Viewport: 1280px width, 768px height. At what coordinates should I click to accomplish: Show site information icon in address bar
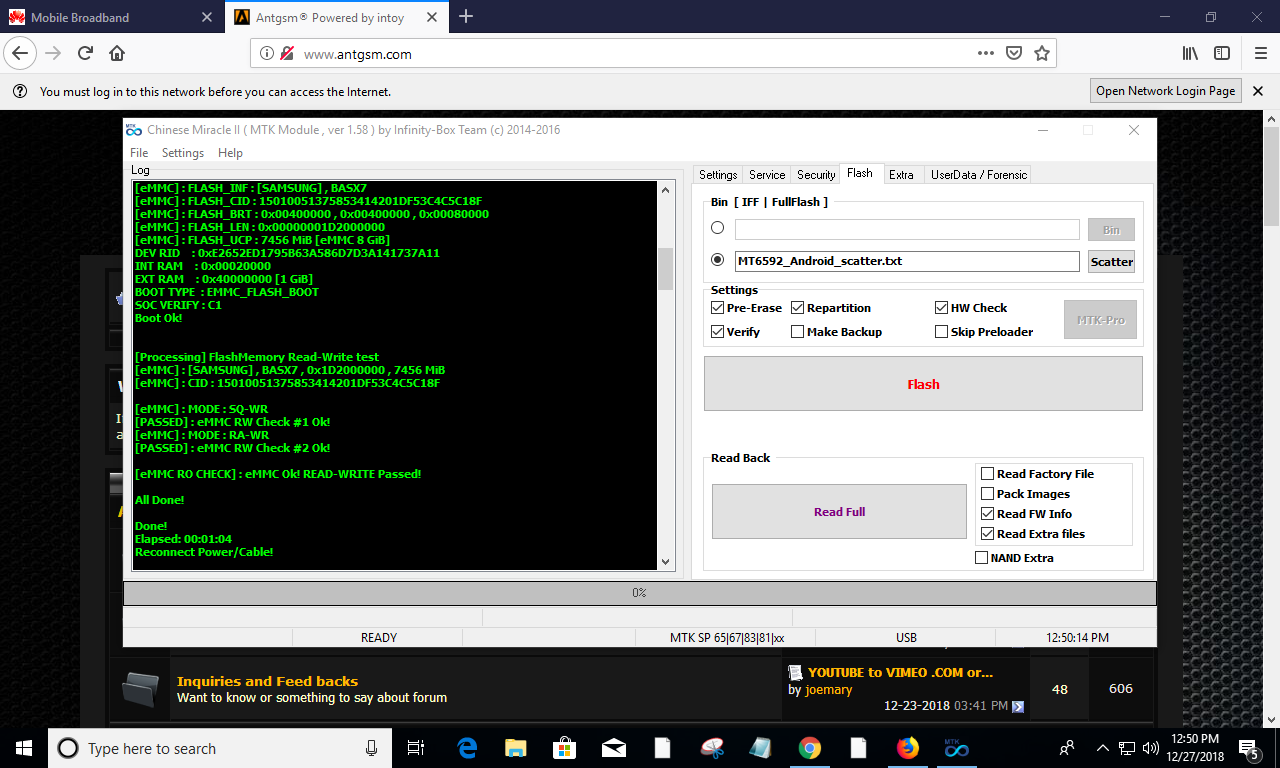click(x=268, y=54)
